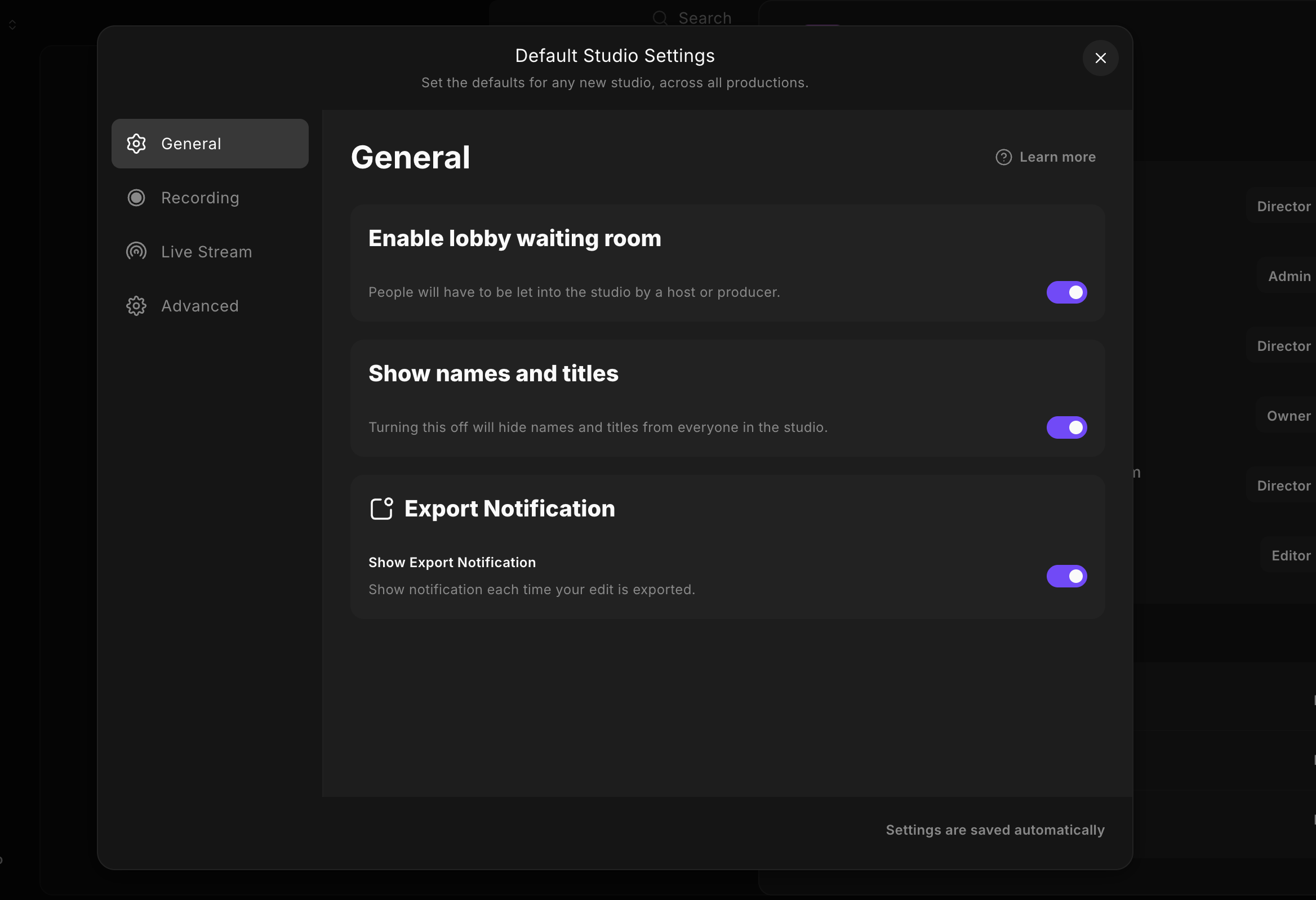1316x900 pixels.
Task: Click the Live Stream broadcast icon
Action: pos(136,251)
